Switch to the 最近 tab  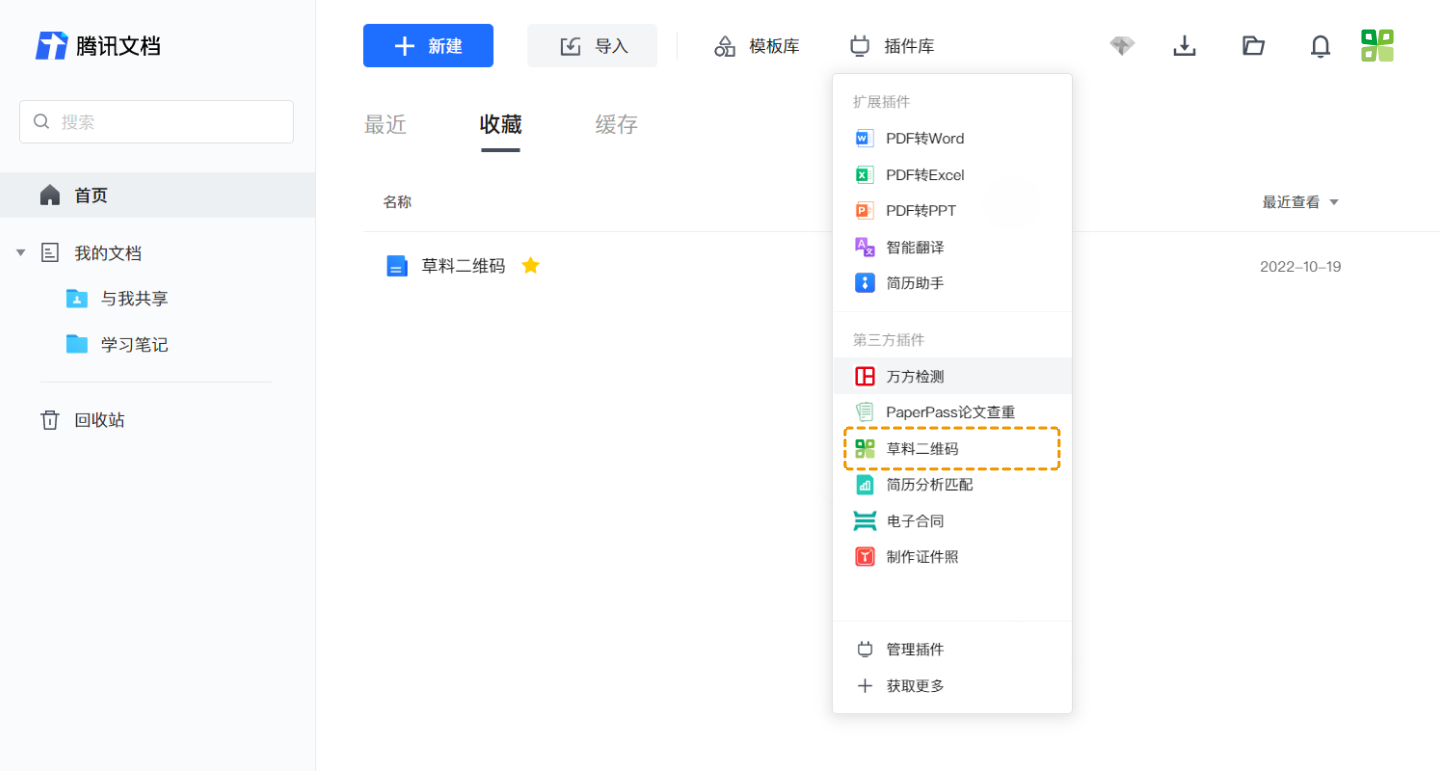tap(385, 125)
